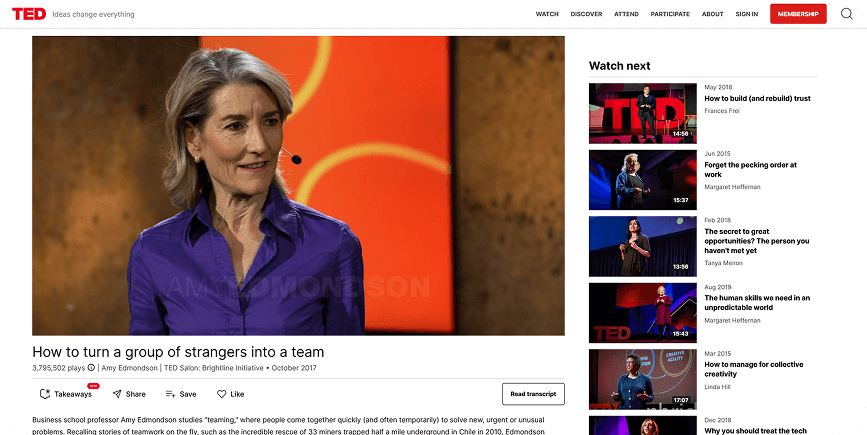Open the Participate menu
Image resolution: width=867 pixels, height=435 pixels.
point(670,14)
